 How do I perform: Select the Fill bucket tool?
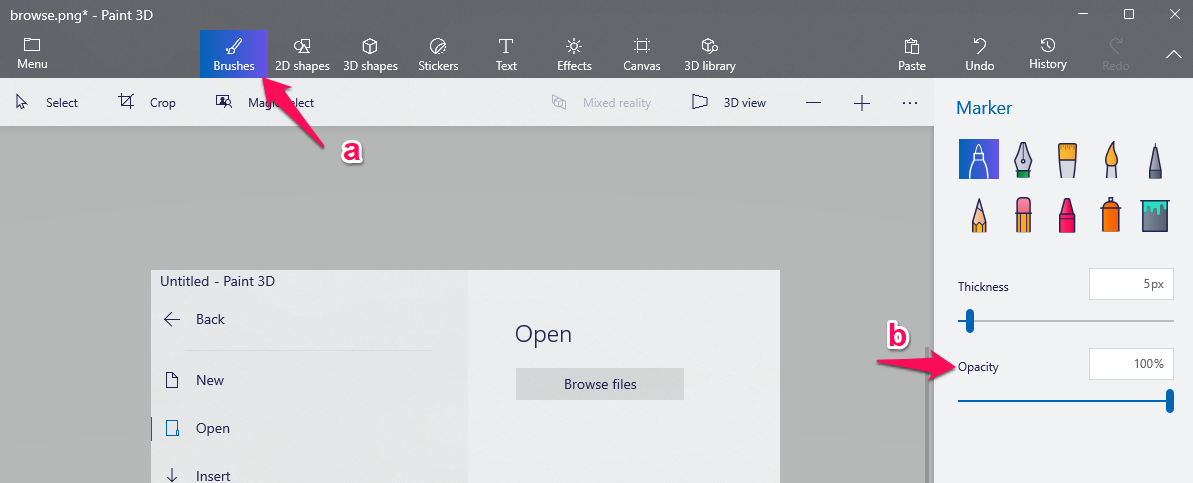1155,215
